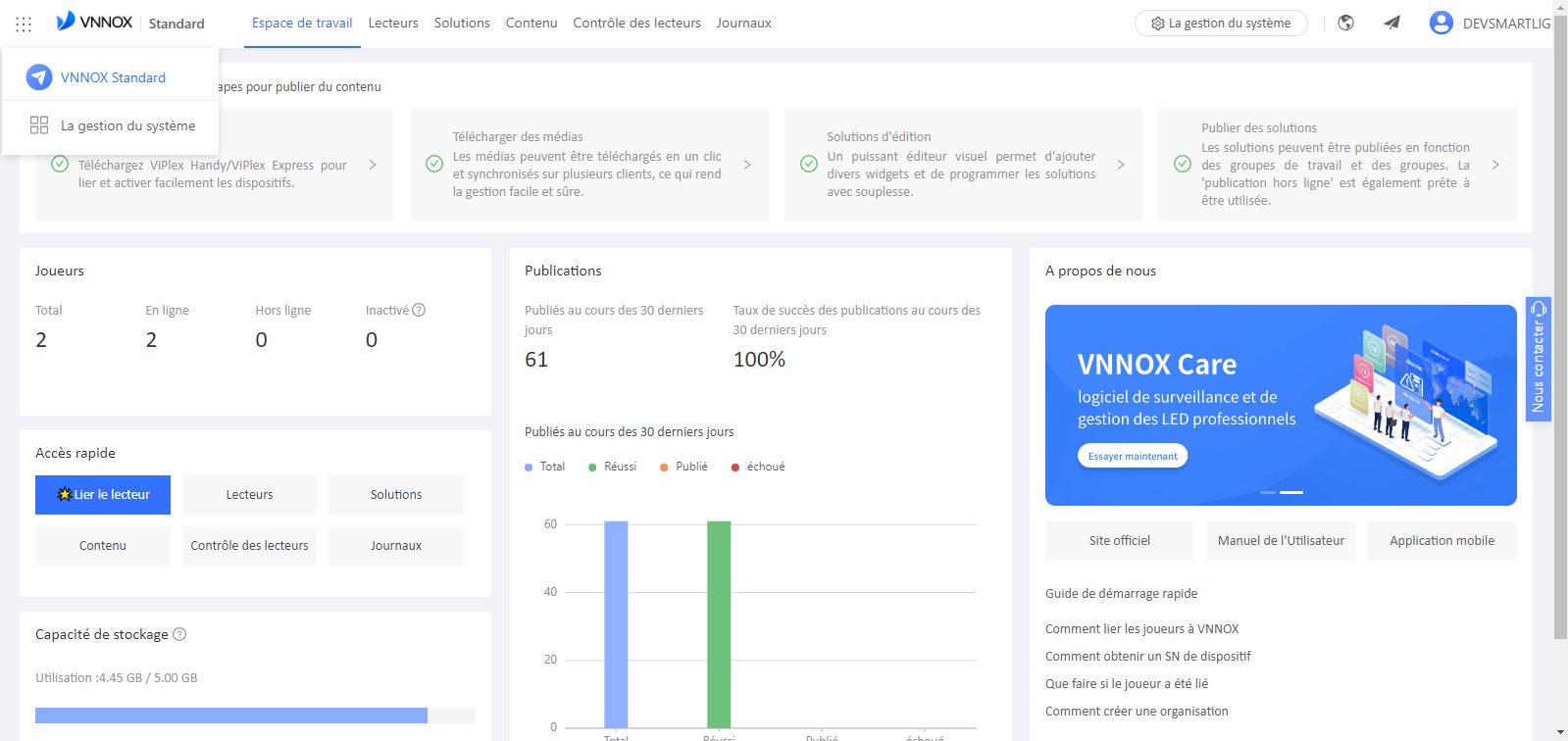The height and width of the screenshot is (741, 1568).
Task: Expand the Publier des solutions chevron
Action: pos(1495,165)
